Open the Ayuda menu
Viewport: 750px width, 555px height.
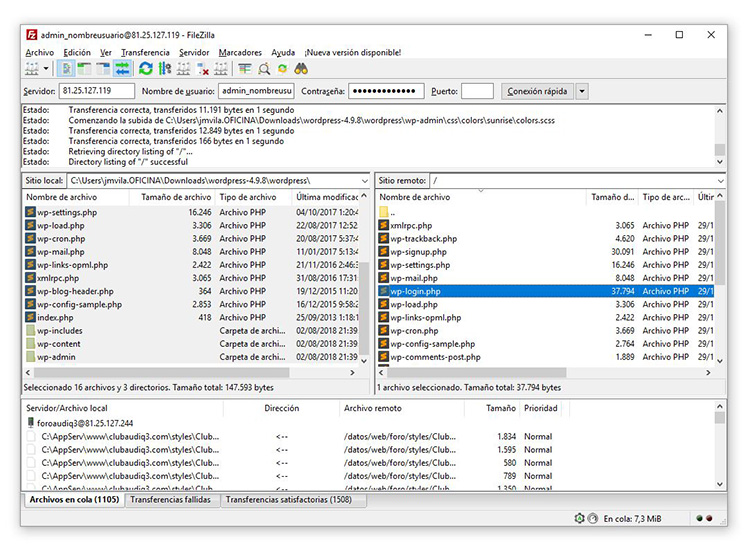(283, 53)
